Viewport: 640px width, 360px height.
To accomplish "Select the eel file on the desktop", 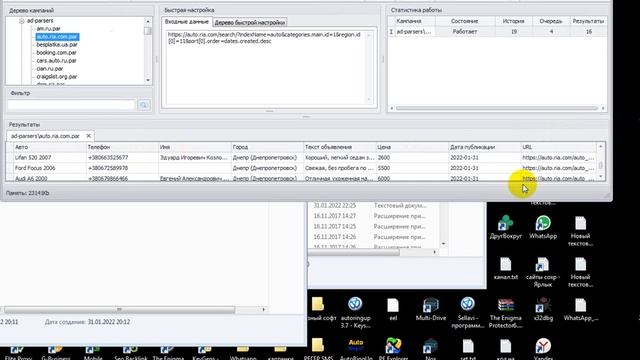I will [393, 309].
